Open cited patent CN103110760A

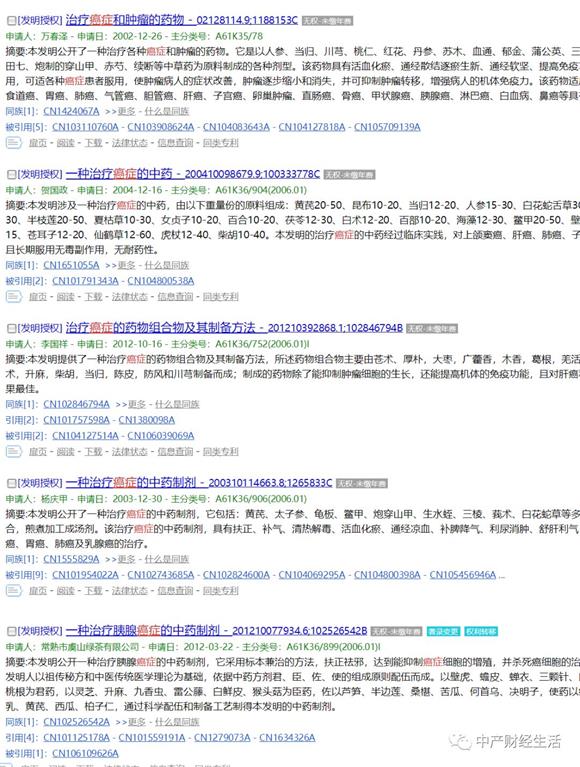[x=86, y=127]
